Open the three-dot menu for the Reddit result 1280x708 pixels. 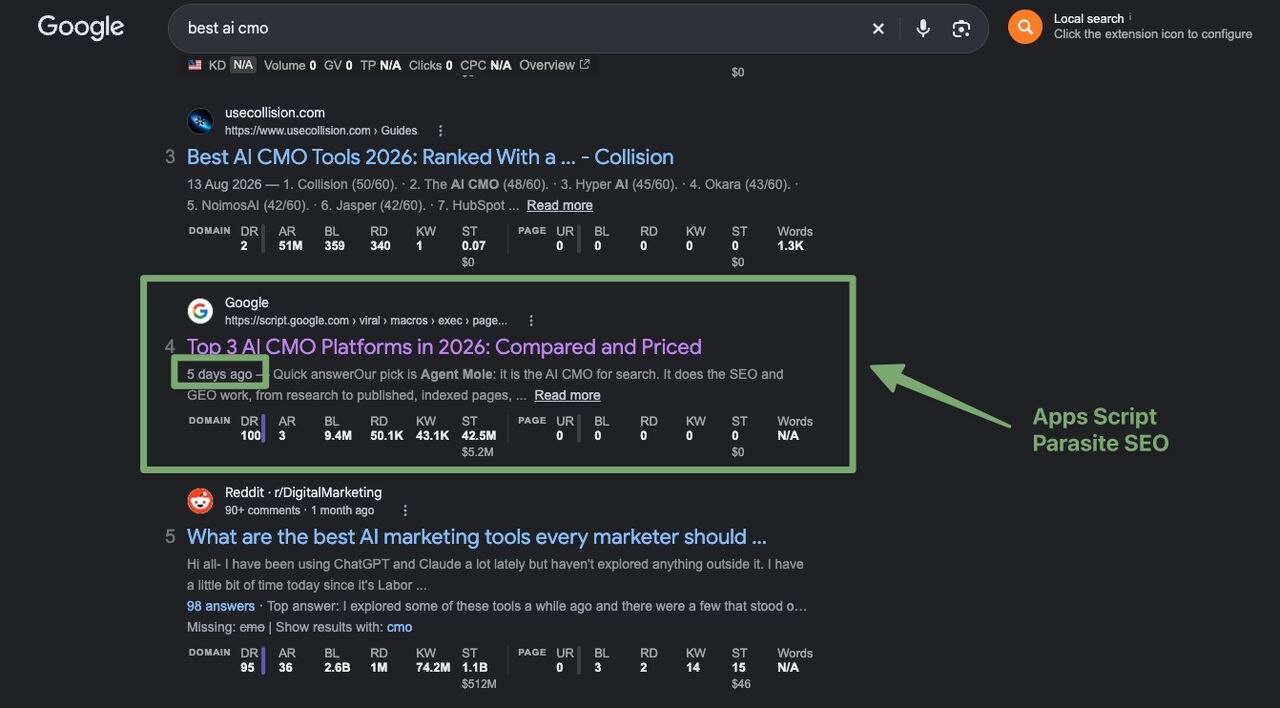405,511
